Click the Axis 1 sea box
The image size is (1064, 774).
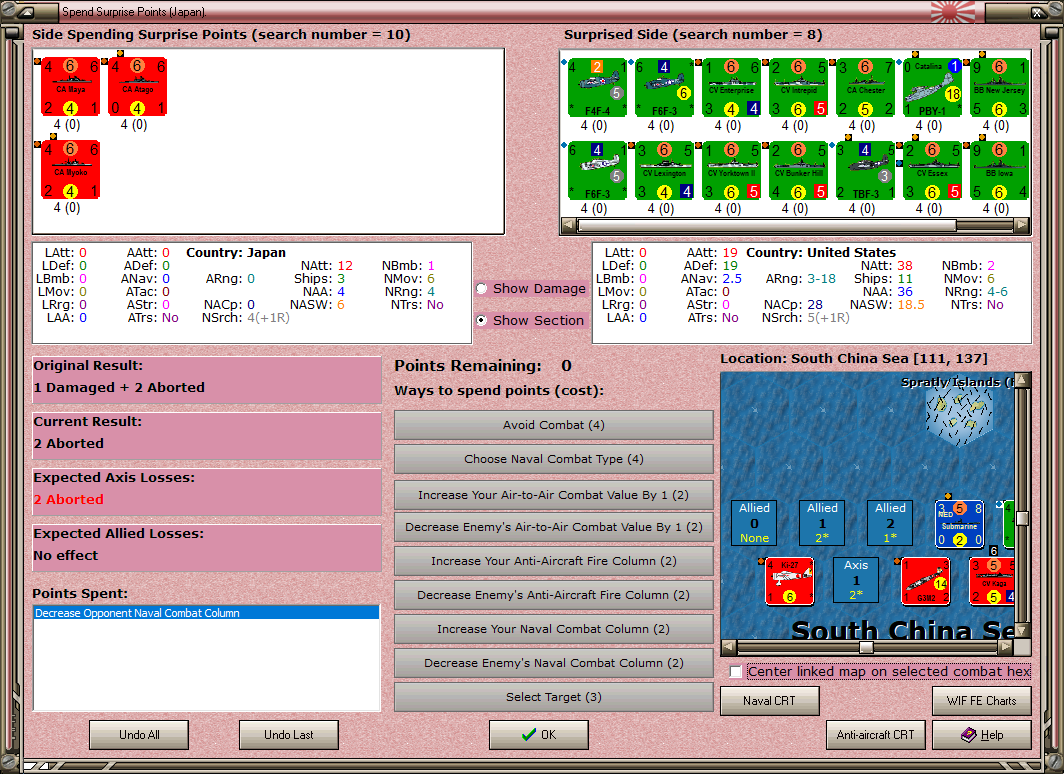[856, 580]
